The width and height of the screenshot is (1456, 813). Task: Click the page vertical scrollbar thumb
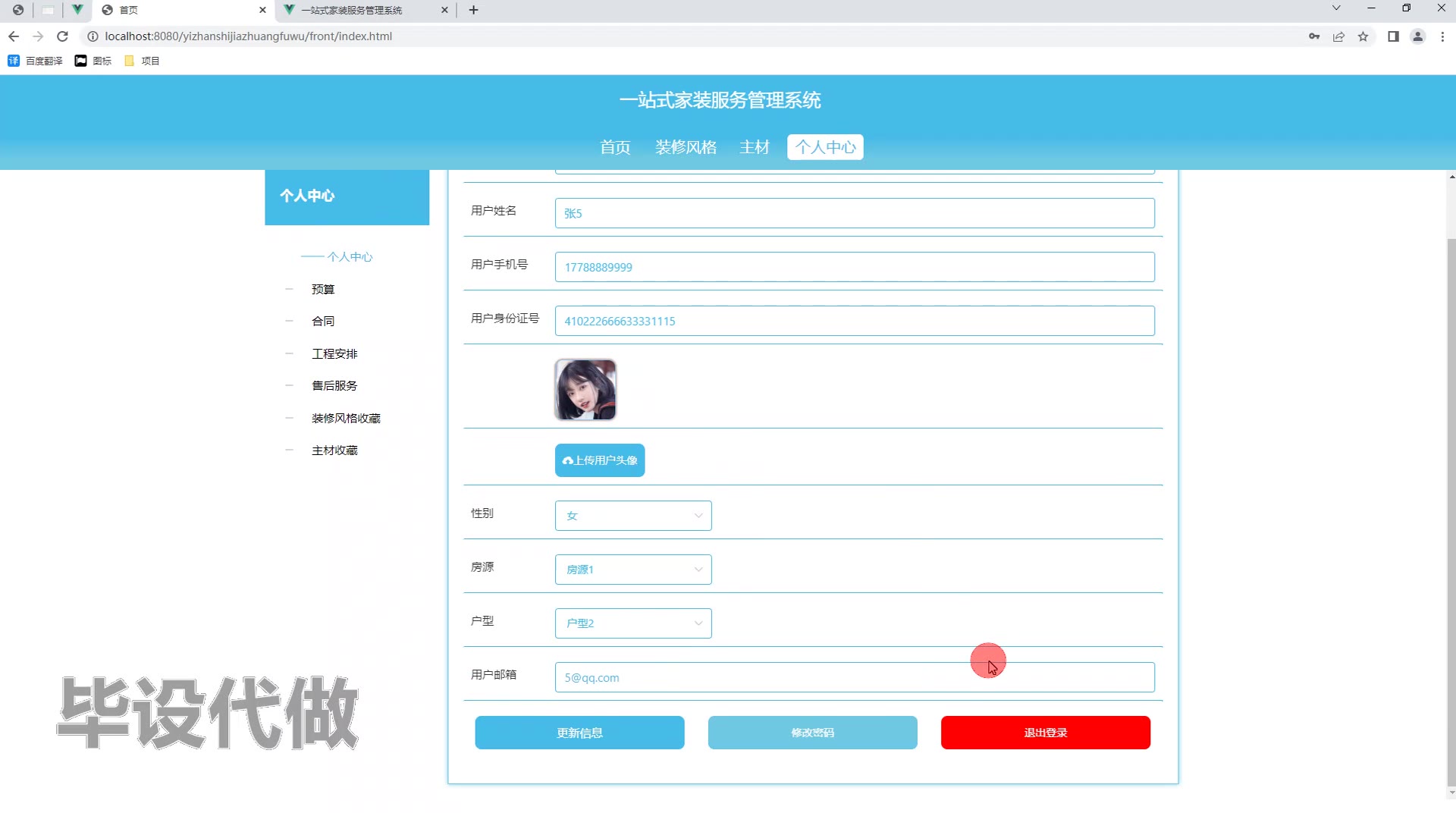pyautogui.click(x=1451, y=513)
